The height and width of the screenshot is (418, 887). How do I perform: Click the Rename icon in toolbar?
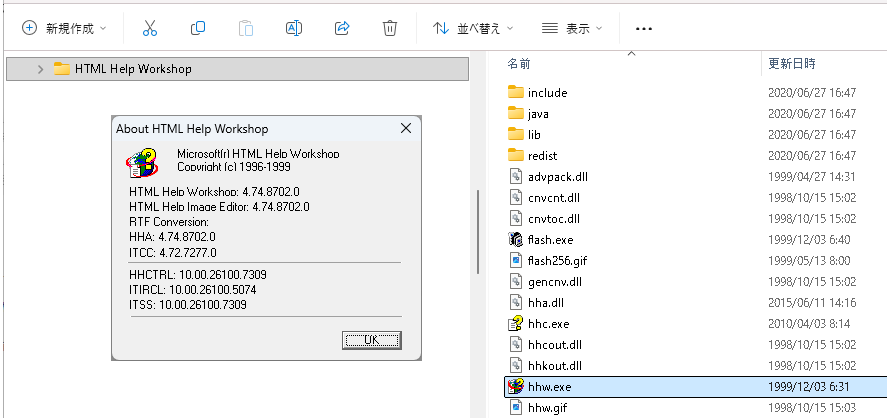[x=294, y=29]
